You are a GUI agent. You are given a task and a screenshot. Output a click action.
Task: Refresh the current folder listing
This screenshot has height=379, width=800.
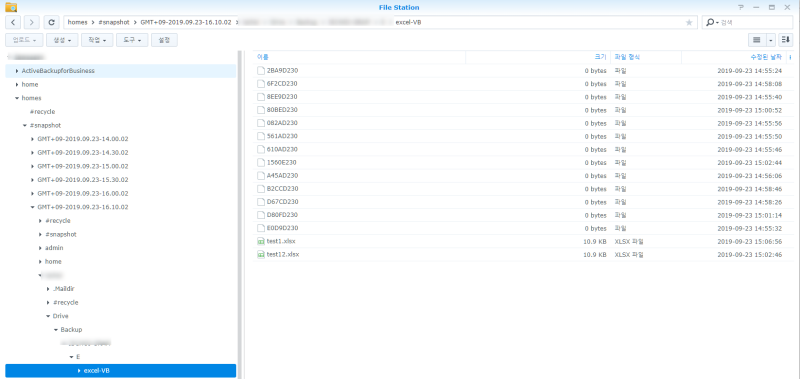click(x=51, y=22)
